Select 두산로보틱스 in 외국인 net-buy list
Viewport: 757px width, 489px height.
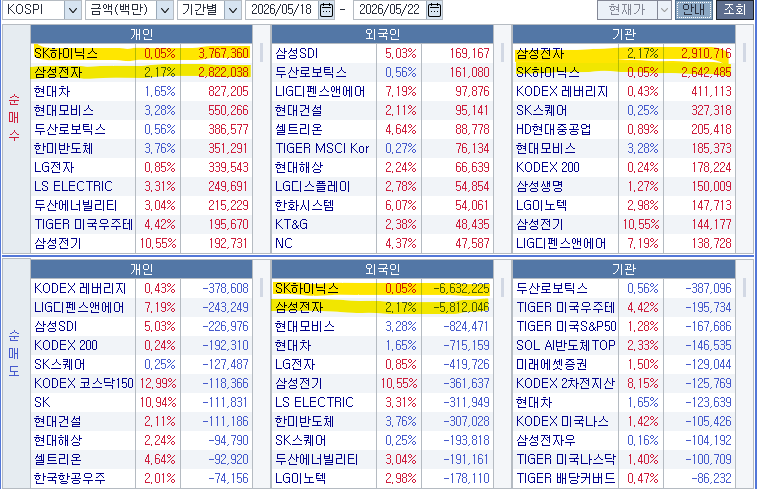(x=310, y=72)
